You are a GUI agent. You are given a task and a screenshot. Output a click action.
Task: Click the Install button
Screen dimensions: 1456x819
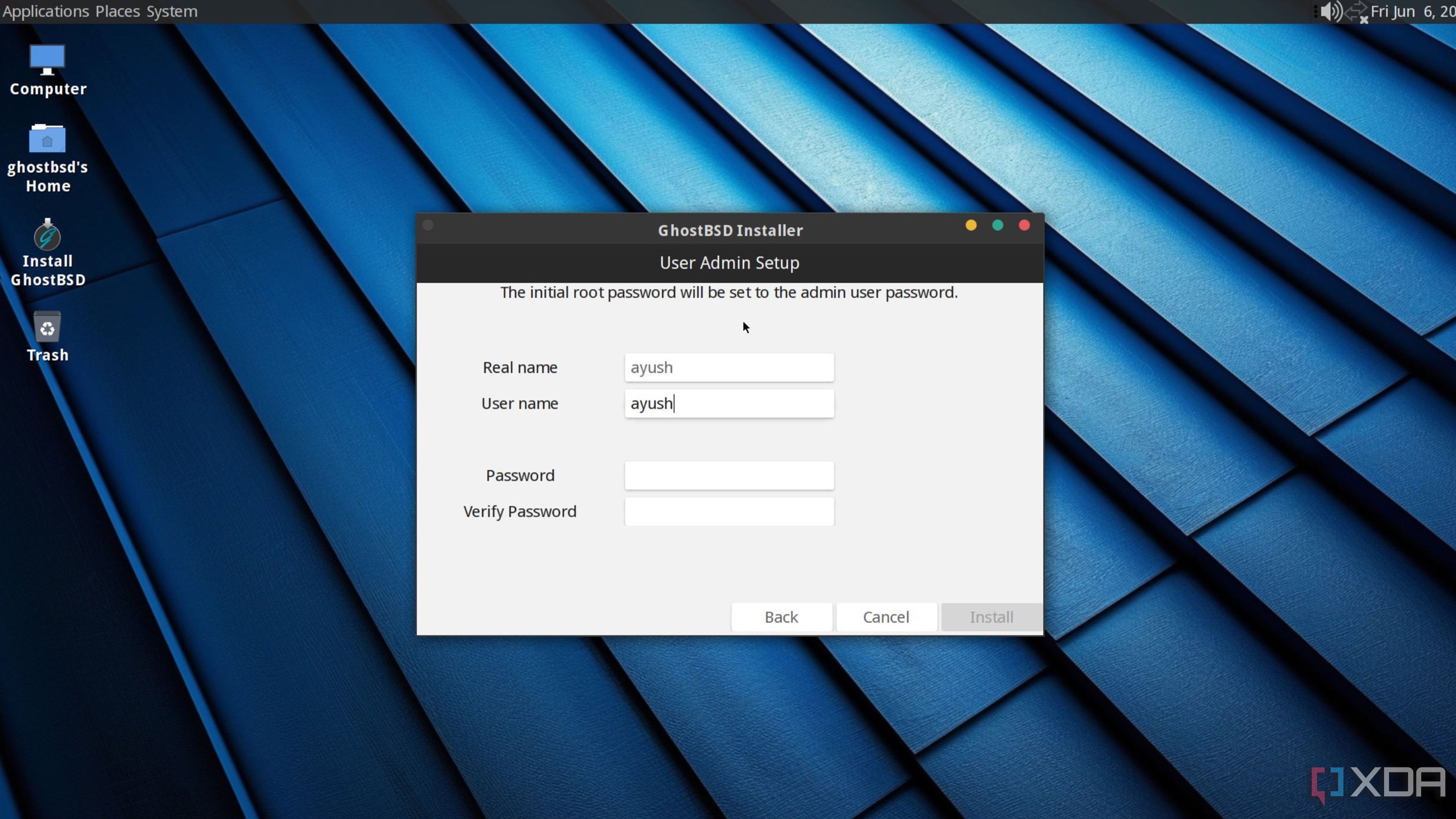coord(992,617)
